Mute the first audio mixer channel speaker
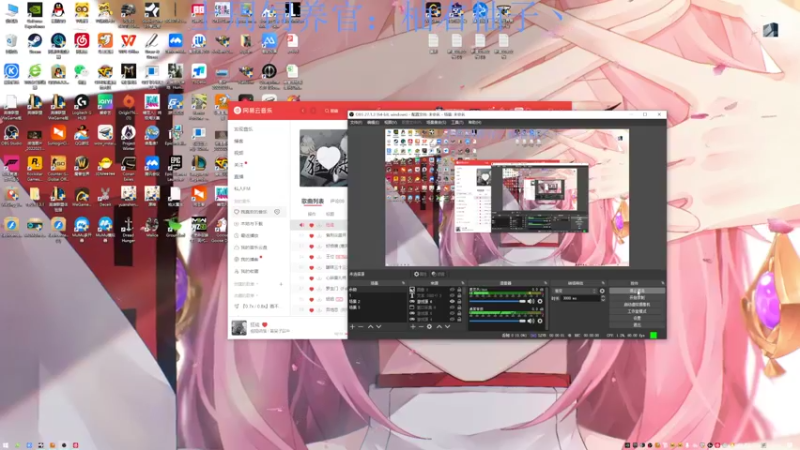 531,301
